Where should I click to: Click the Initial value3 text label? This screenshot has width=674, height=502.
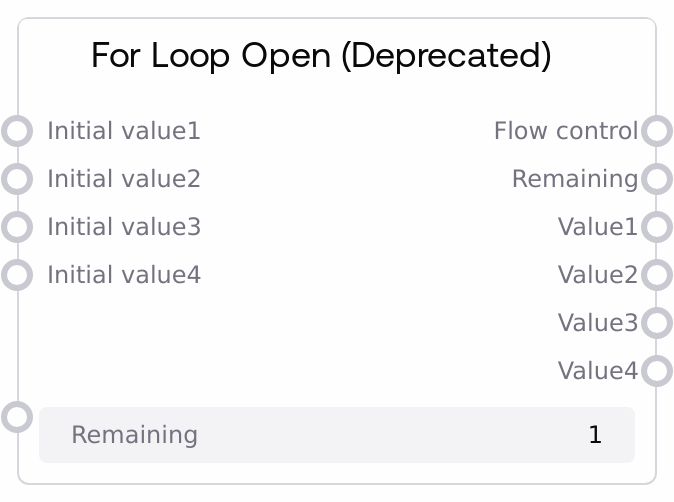[x=124, y=227]
